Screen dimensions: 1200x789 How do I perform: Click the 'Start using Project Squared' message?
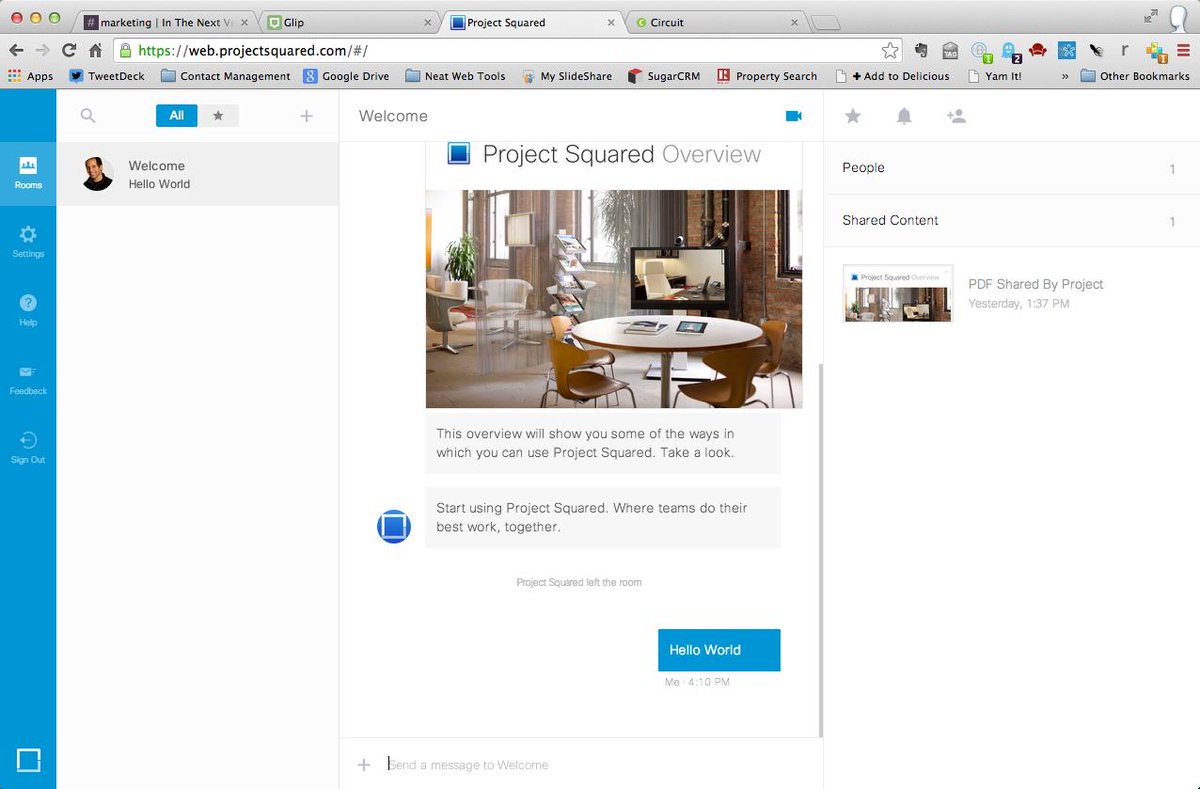(x=603, y=517)
